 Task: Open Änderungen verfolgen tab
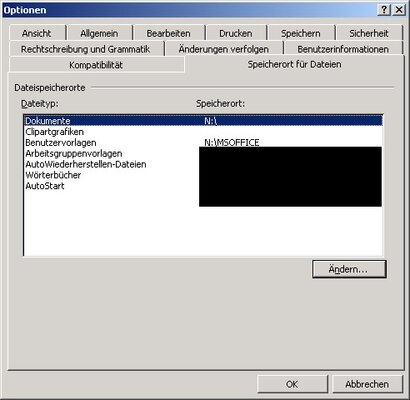coord(224,49)
